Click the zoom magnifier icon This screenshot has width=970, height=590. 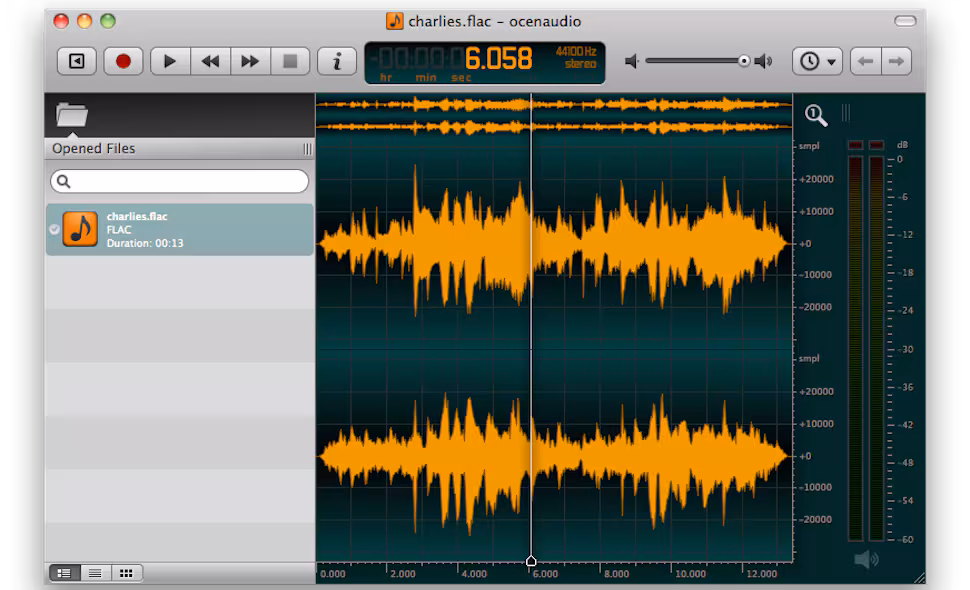click(x=815, y=115)
